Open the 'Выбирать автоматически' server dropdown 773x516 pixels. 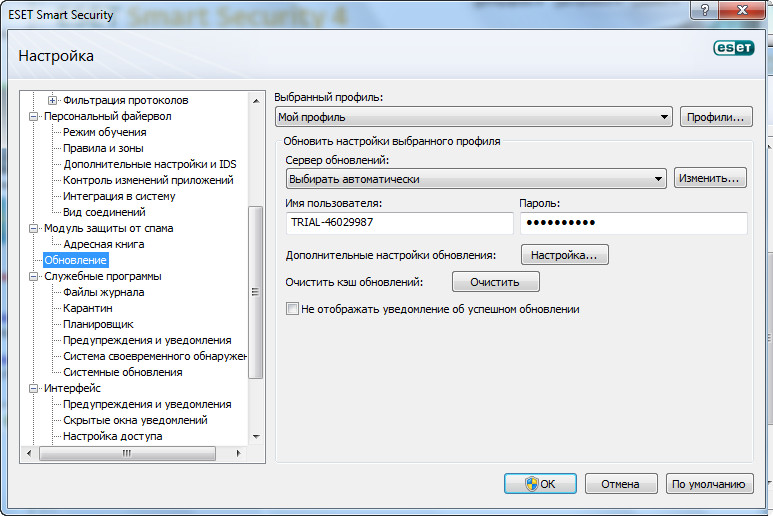pos(476,179)
